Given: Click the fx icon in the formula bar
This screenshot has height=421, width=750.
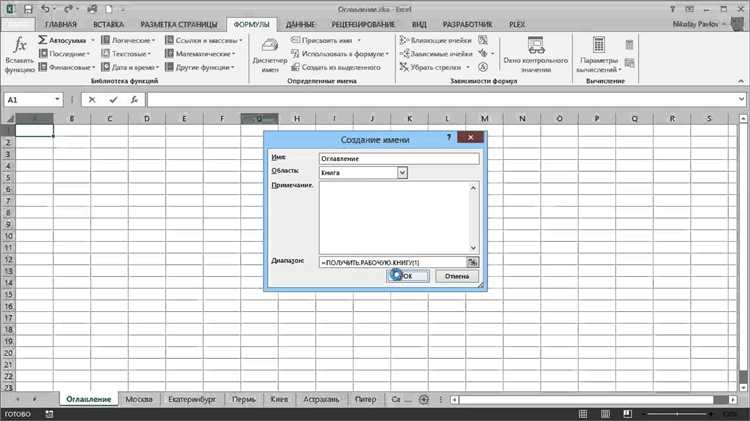Looking at the screenshot, I should (x=134, y=100).
